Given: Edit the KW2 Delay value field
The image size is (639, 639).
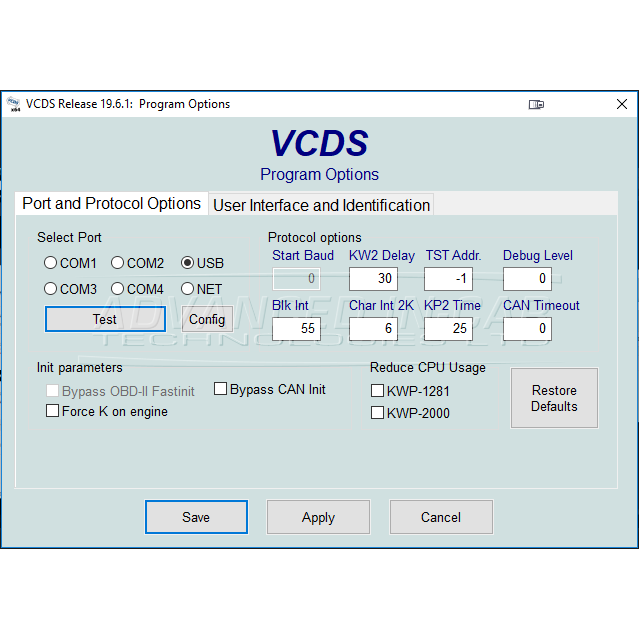Looking at the screenshot, I should [x=373, y=279].
